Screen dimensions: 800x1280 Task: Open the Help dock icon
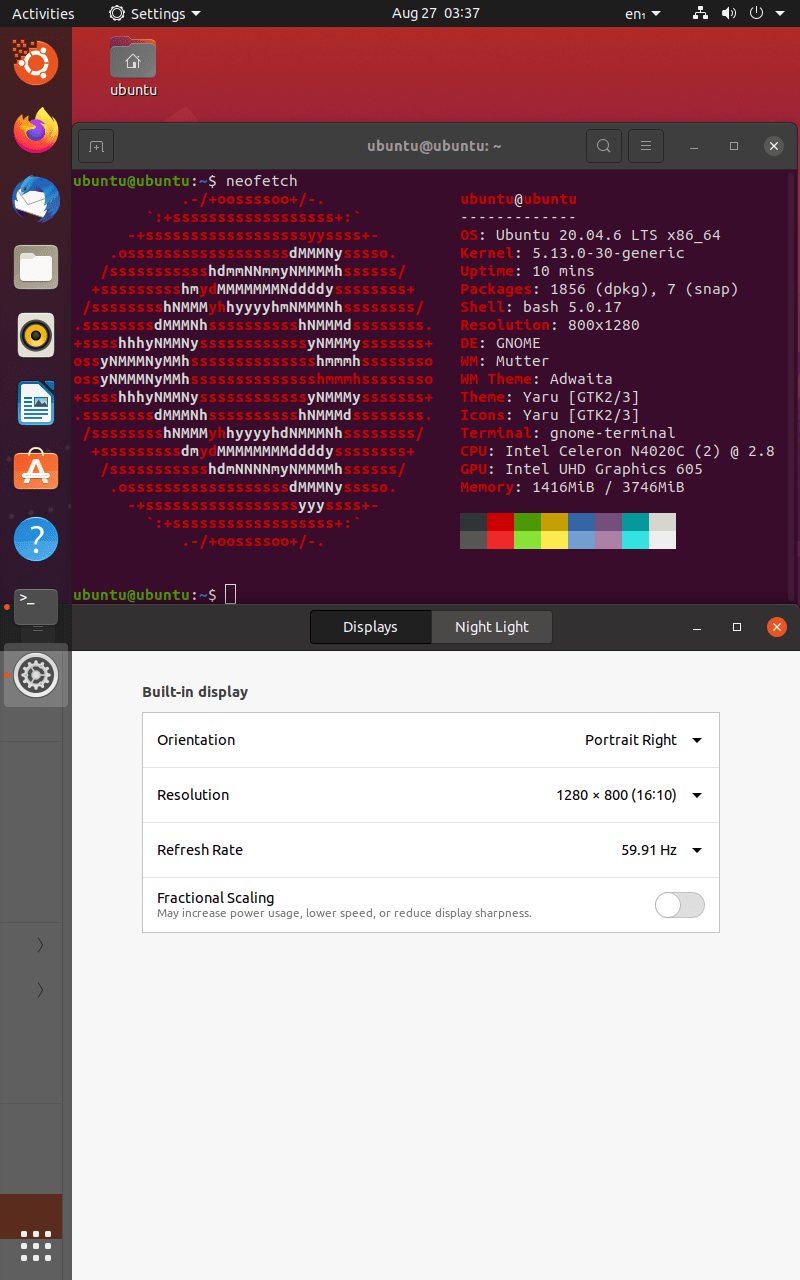tap(35, 540)
